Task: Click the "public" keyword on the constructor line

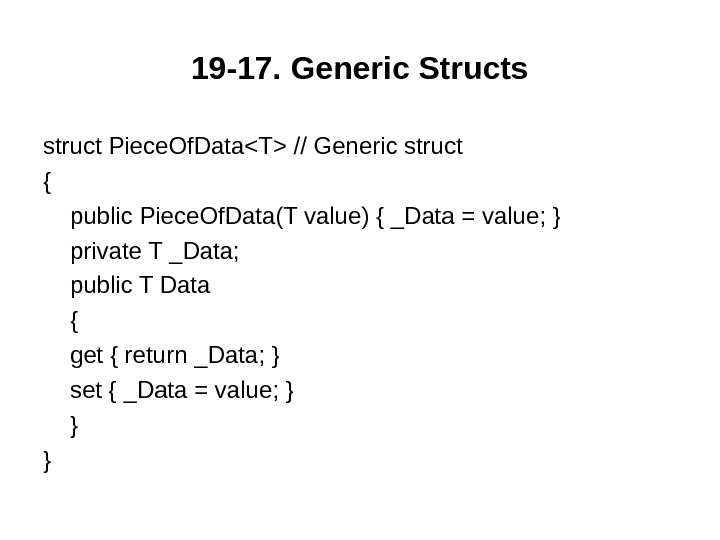Action: pyautogui.click(x=103, y=217)
